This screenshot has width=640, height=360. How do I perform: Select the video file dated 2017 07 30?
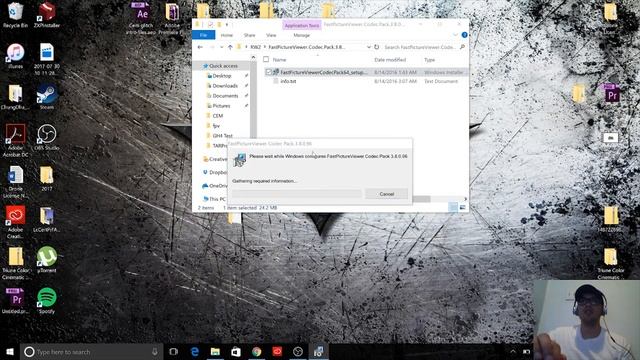pyautogui.click(x=47, y=59)
